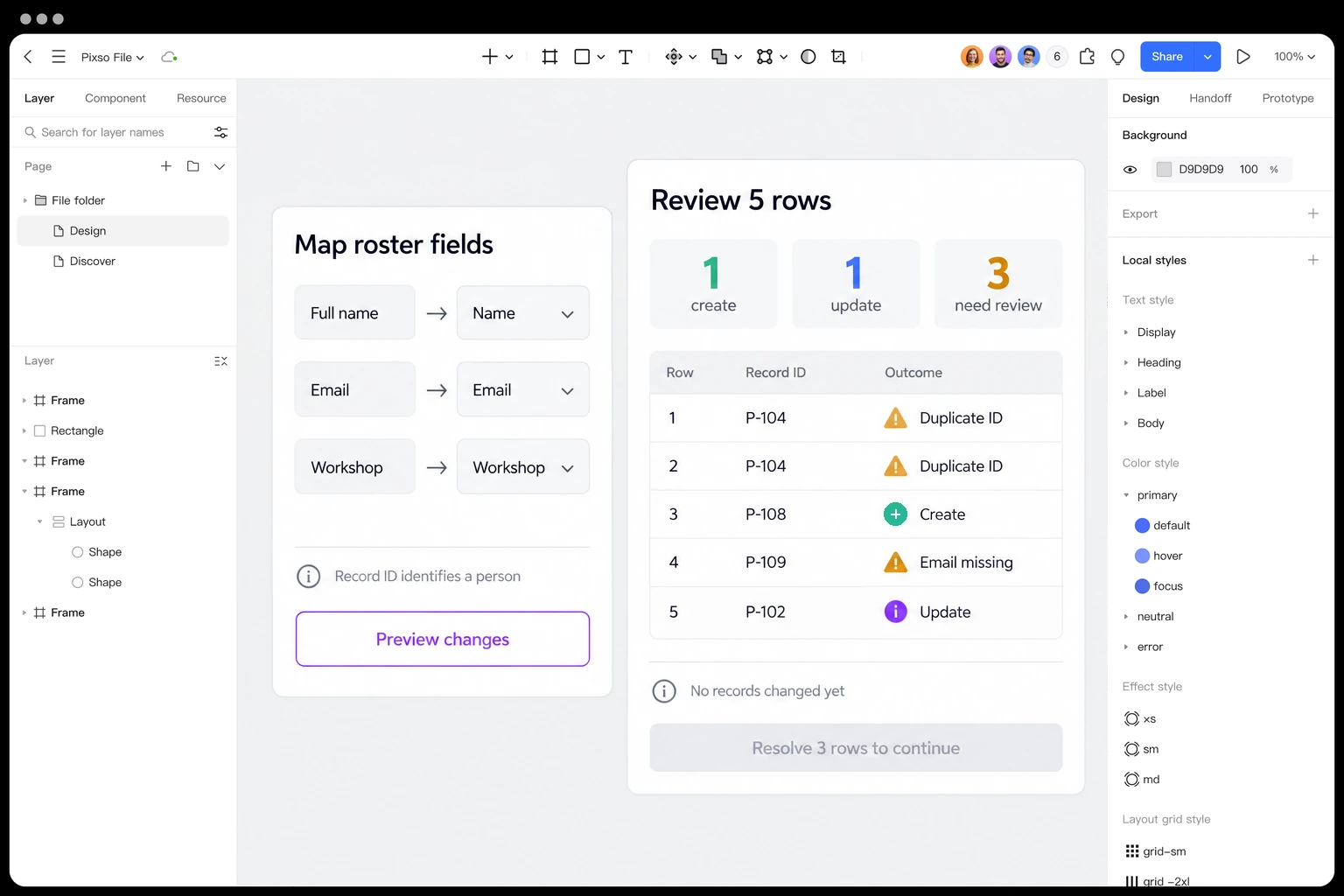Click the boolean operations icon
The width and height of the screenshot is (1344, 896).
coord(719,57)
